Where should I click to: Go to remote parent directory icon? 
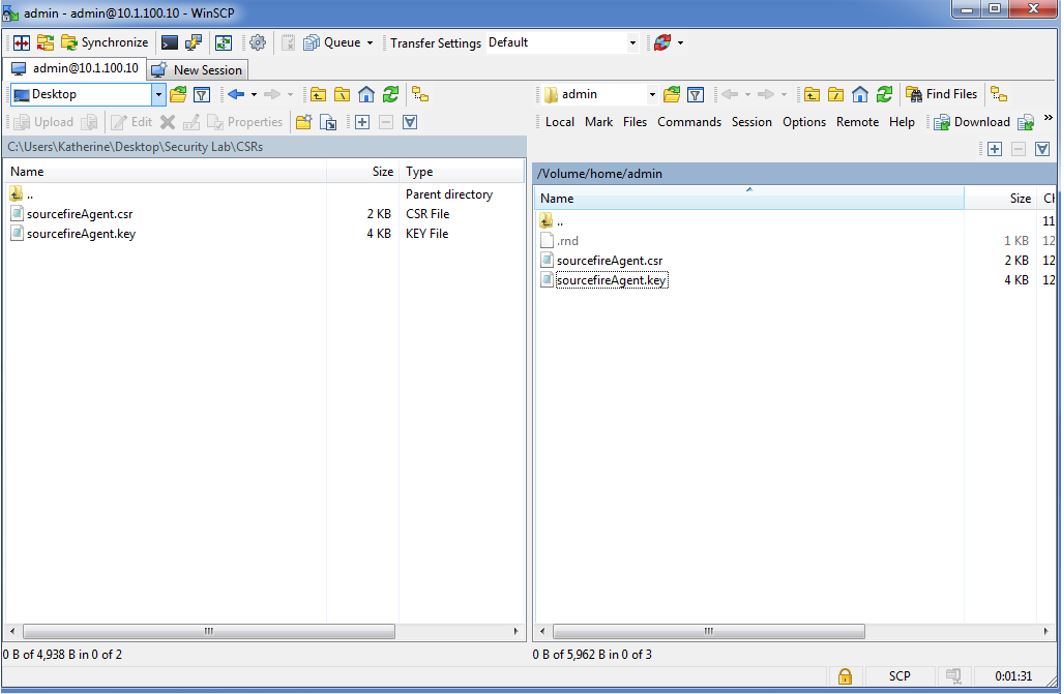812,94
